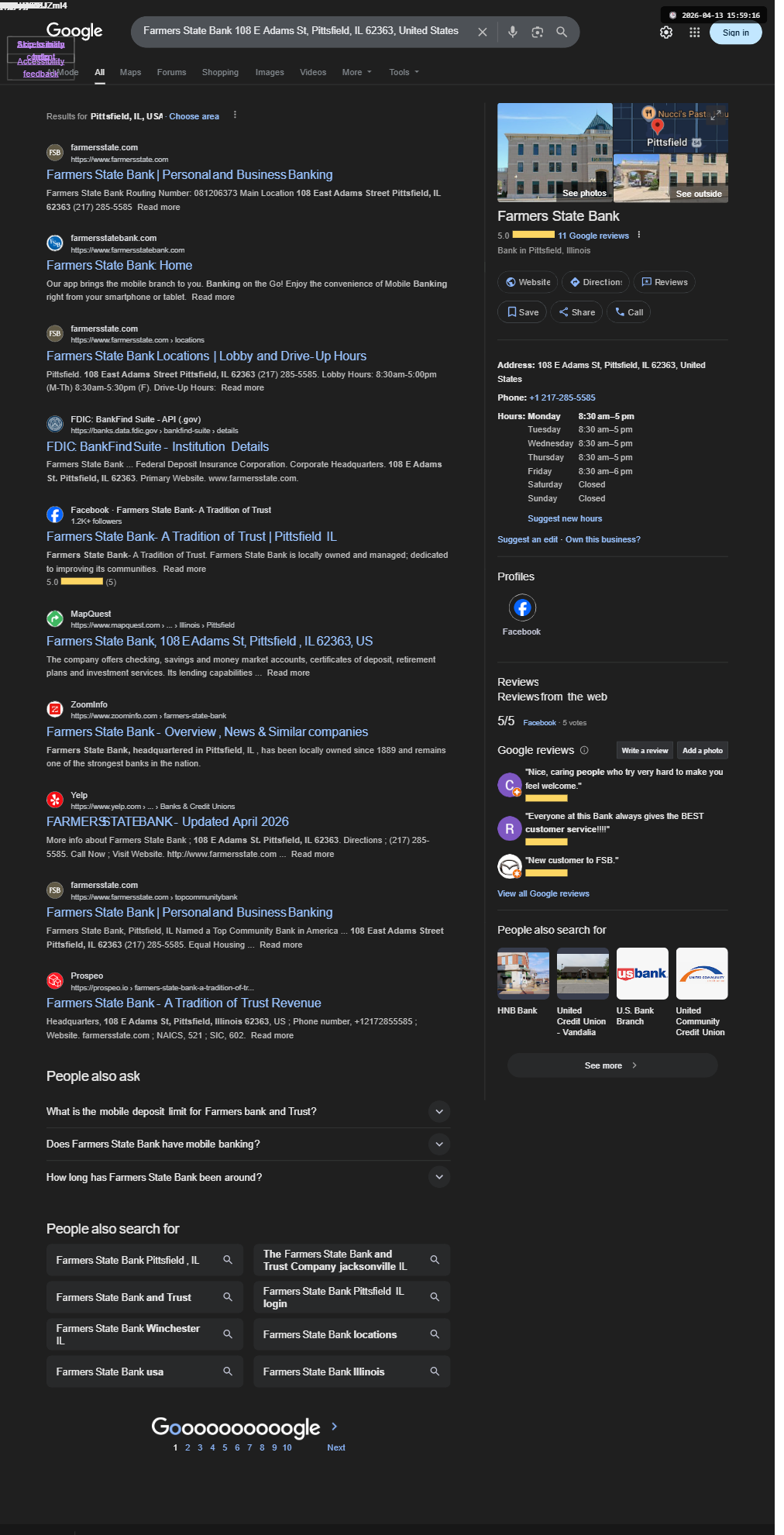Switch to Maps tab
Screen dimensions: 784x1535
coord(130,72)
